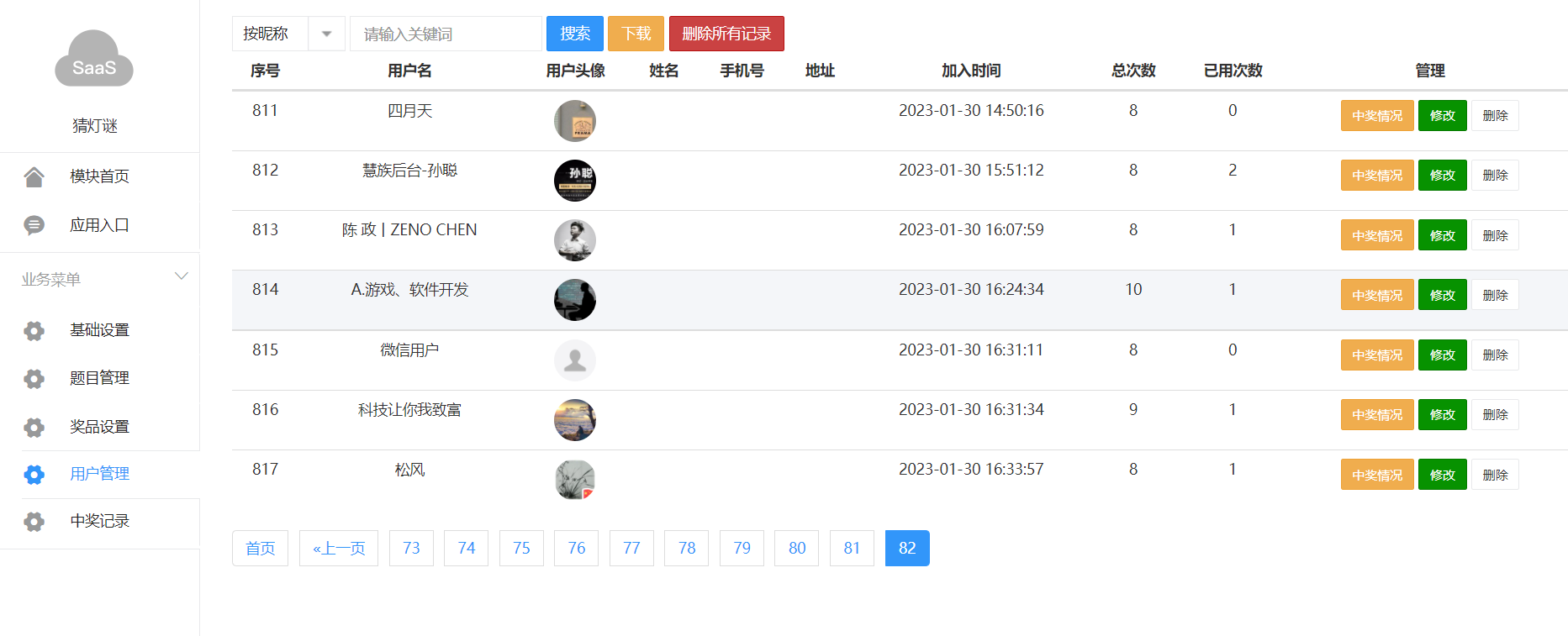1568x636 pixels.
Task: Click 中奖情况 for user 松风
Action: [x=1376, y=476]
